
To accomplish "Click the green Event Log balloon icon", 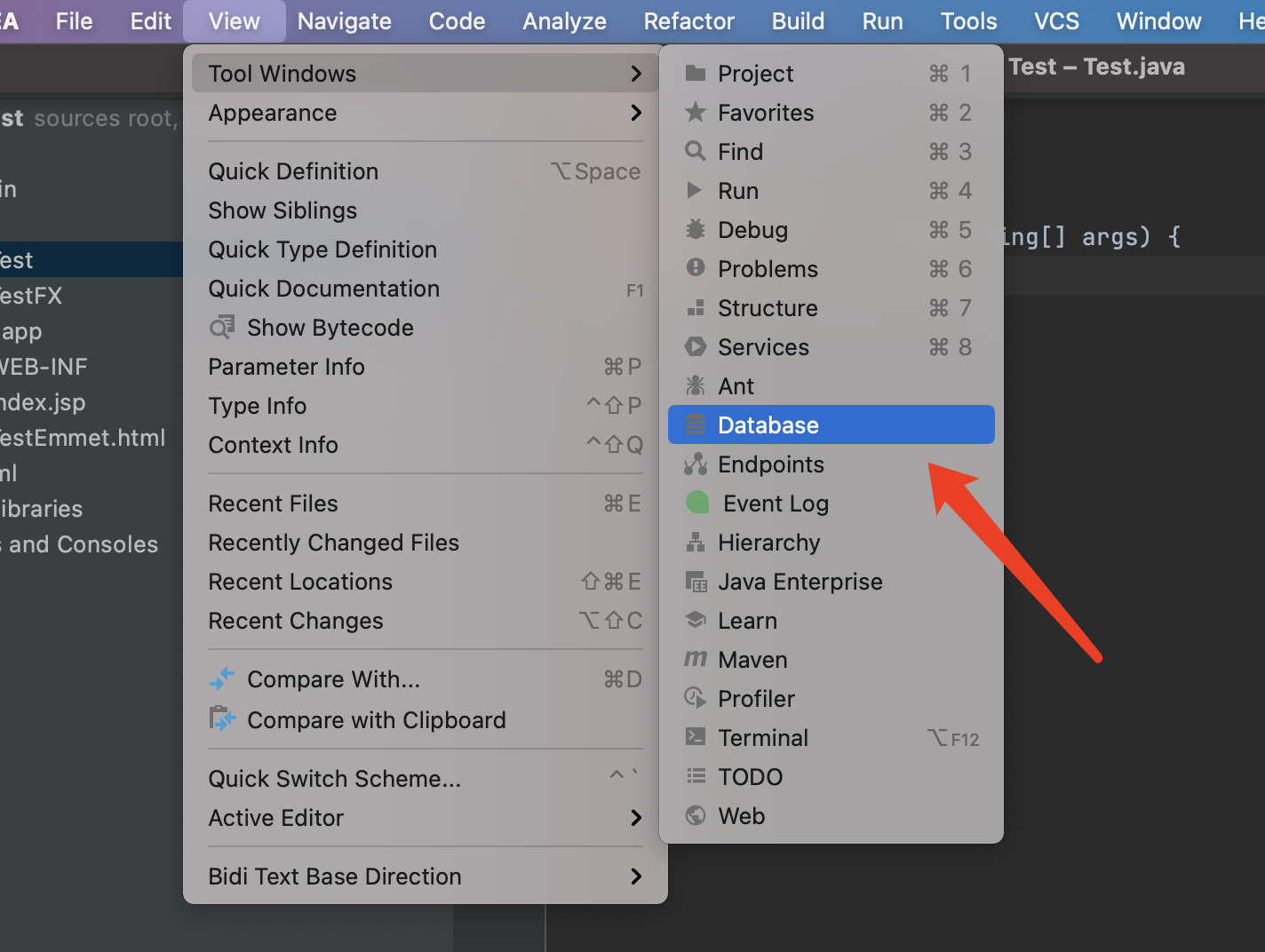I will (x=697, y=503).
